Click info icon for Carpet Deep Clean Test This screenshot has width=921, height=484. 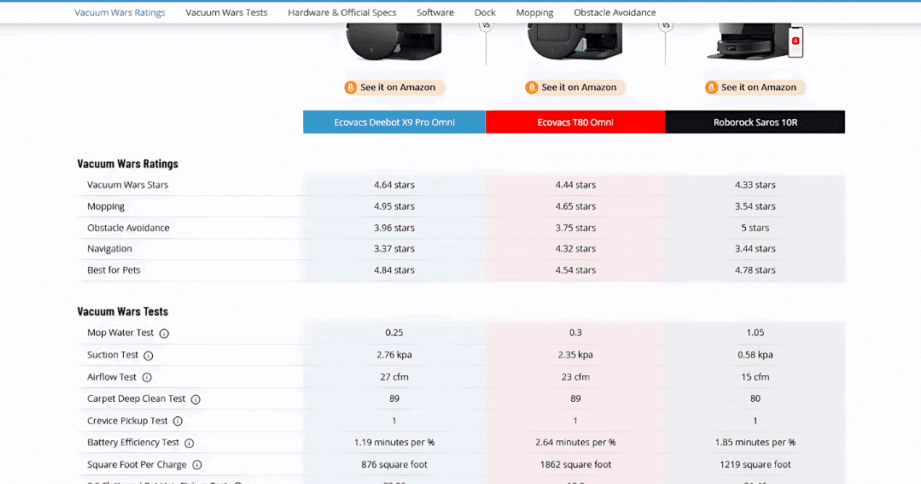coord(196,400)
